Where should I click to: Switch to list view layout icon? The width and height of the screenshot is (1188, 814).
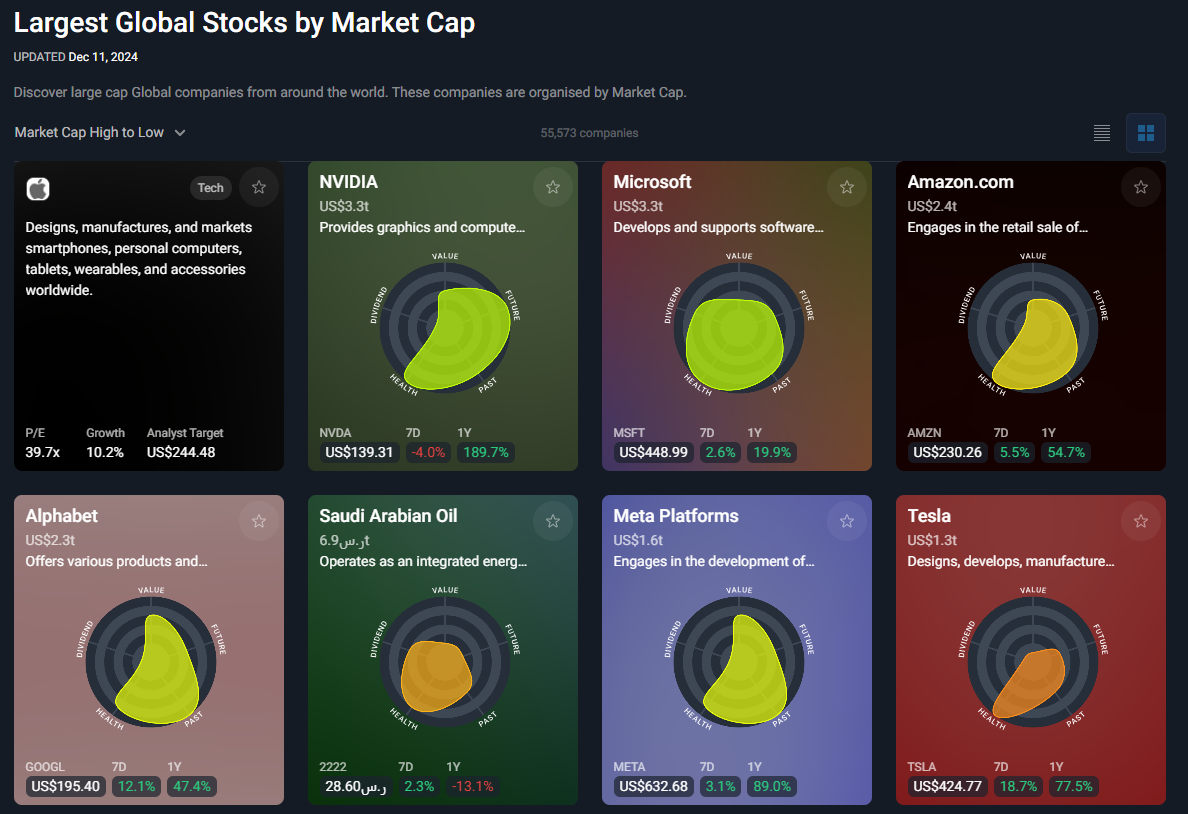[x=1101, y=132]
